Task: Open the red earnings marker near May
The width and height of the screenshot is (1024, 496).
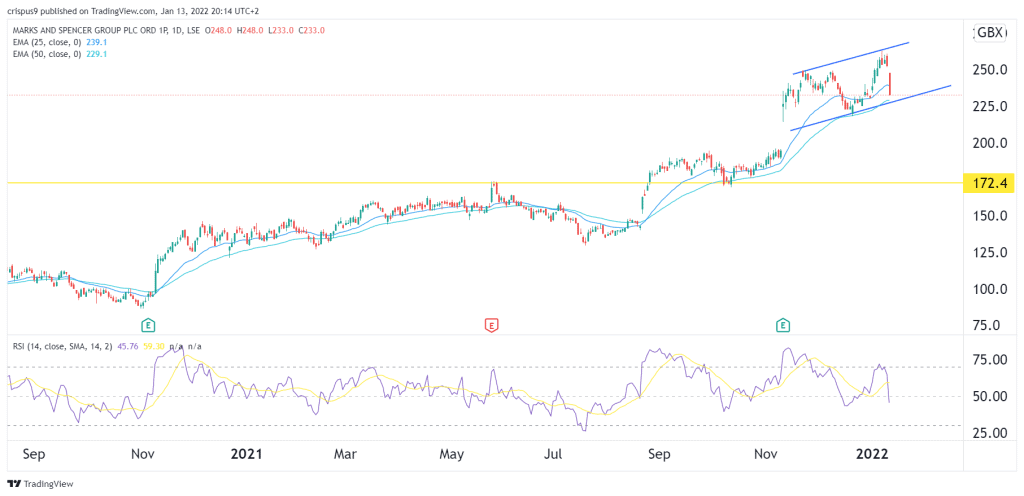Action: [490, 324]
